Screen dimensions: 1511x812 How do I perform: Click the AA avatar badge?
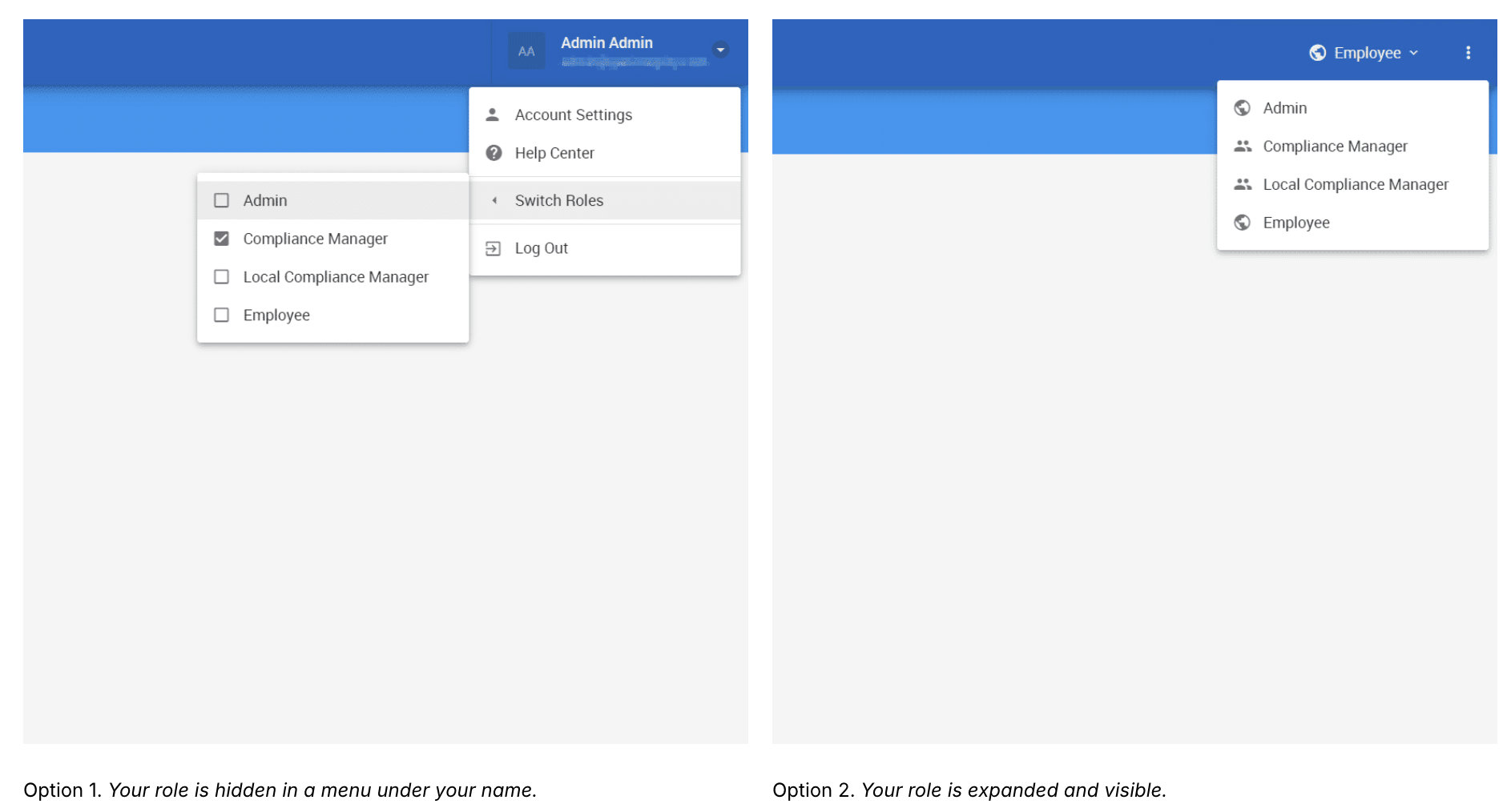(526, 51)
